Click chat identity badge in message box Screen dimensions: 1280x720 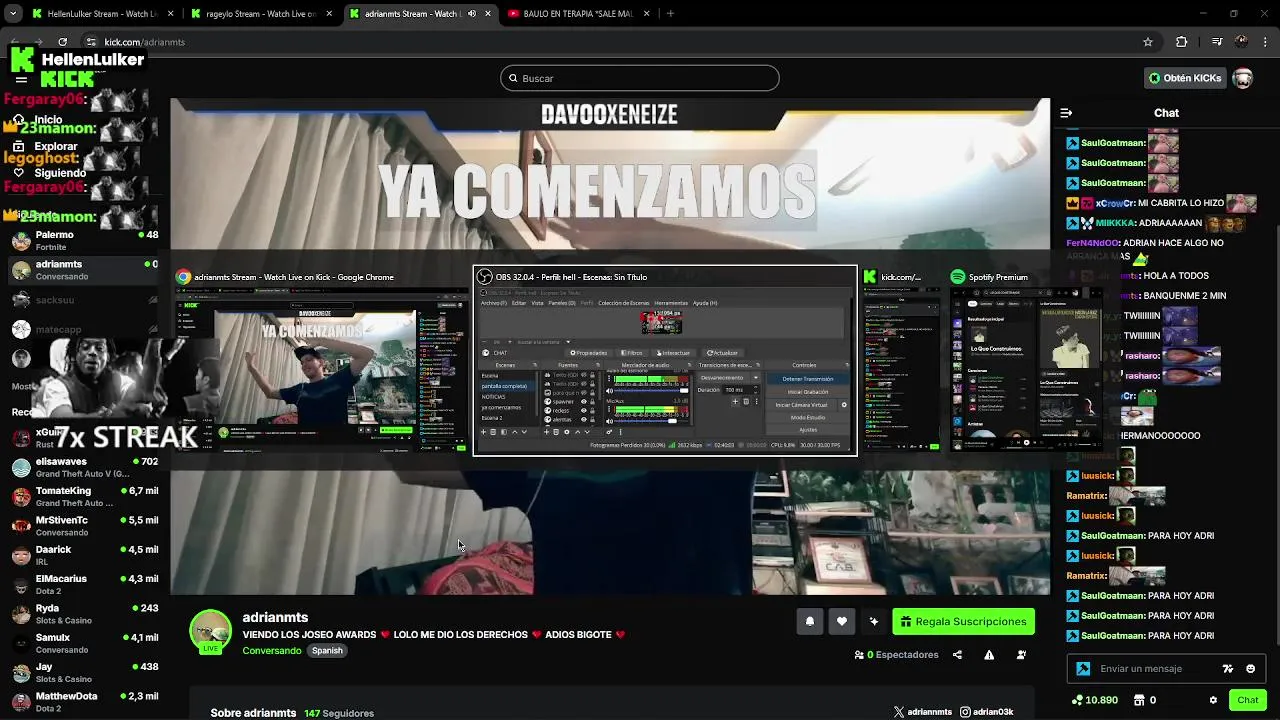(1083, 669)
